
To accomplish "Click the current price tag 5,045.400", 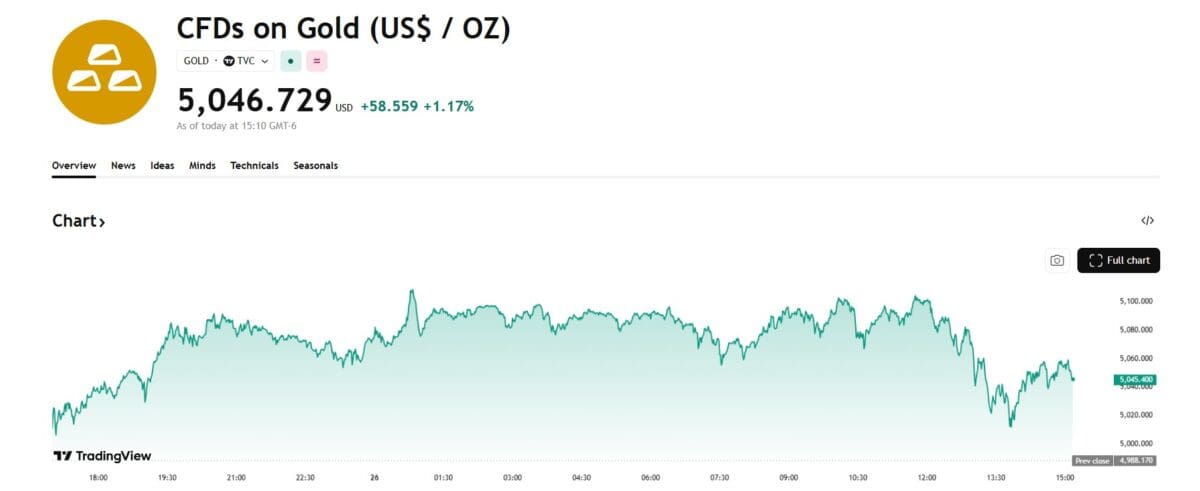I will (1135, 379).
